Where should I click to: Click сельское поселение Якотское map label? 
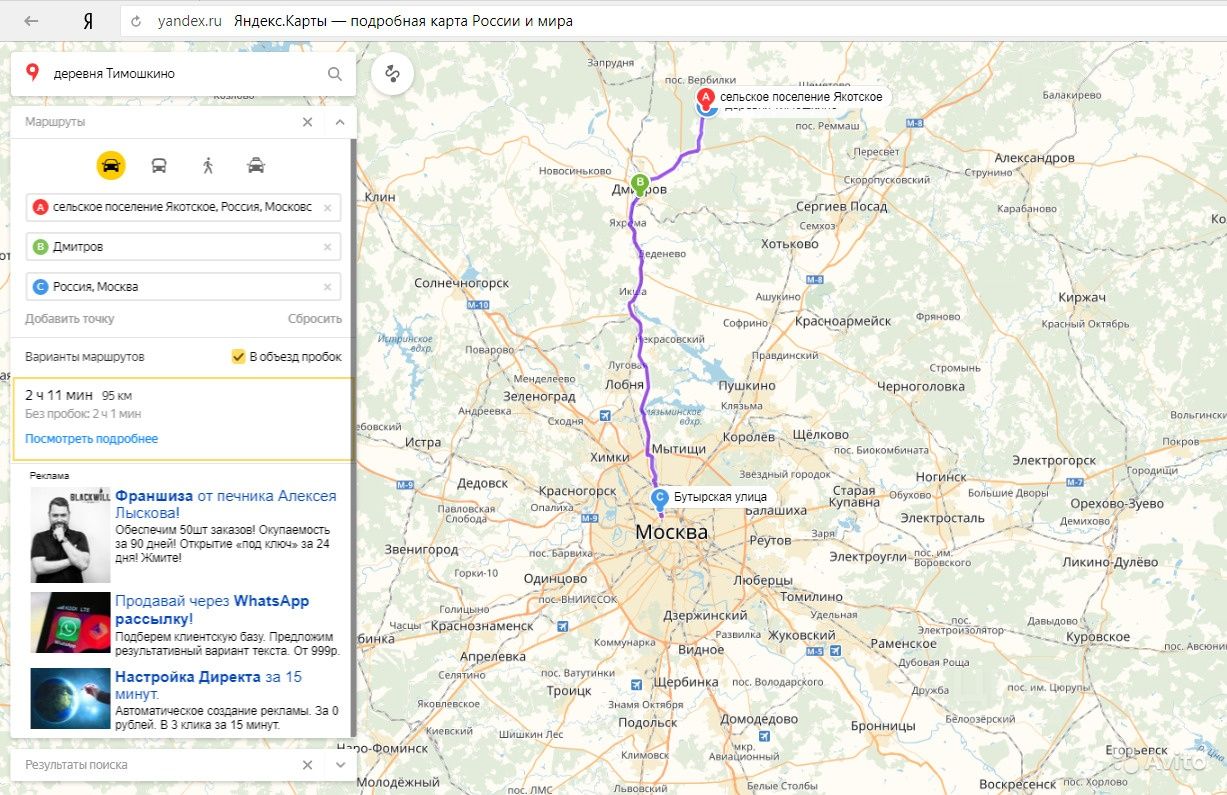coord(801,97)
